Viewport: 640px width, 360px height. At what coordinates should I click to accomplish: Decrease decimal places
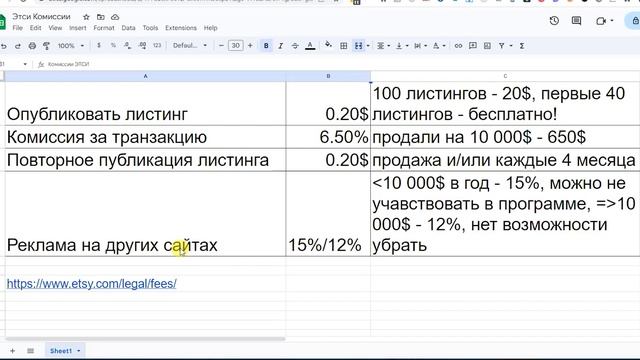point(127,45)
